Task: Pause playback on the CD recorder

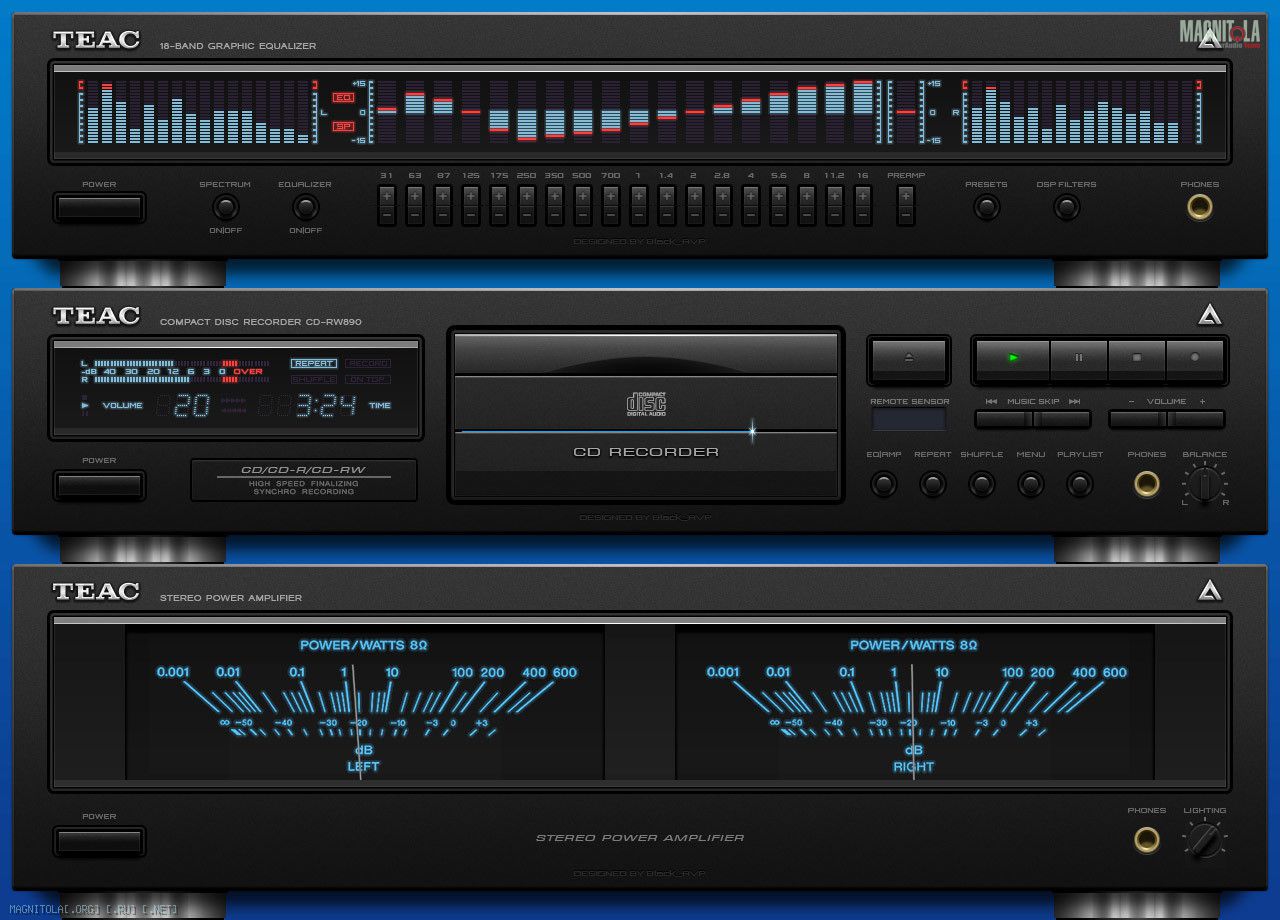Action: [x=1079, y=358]
